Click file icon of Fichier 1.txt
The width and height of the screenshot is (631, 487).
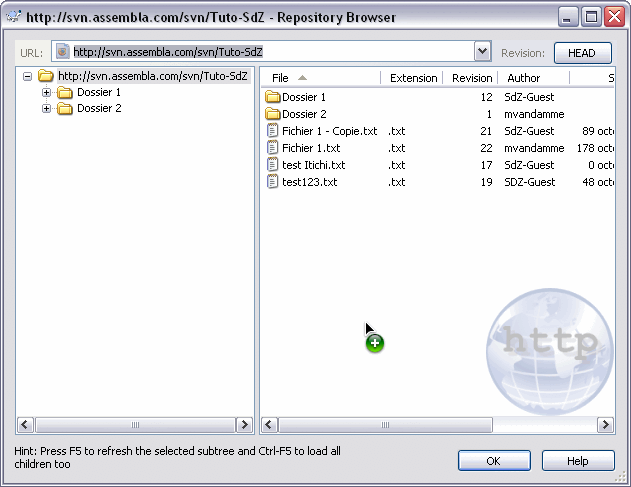272,148
